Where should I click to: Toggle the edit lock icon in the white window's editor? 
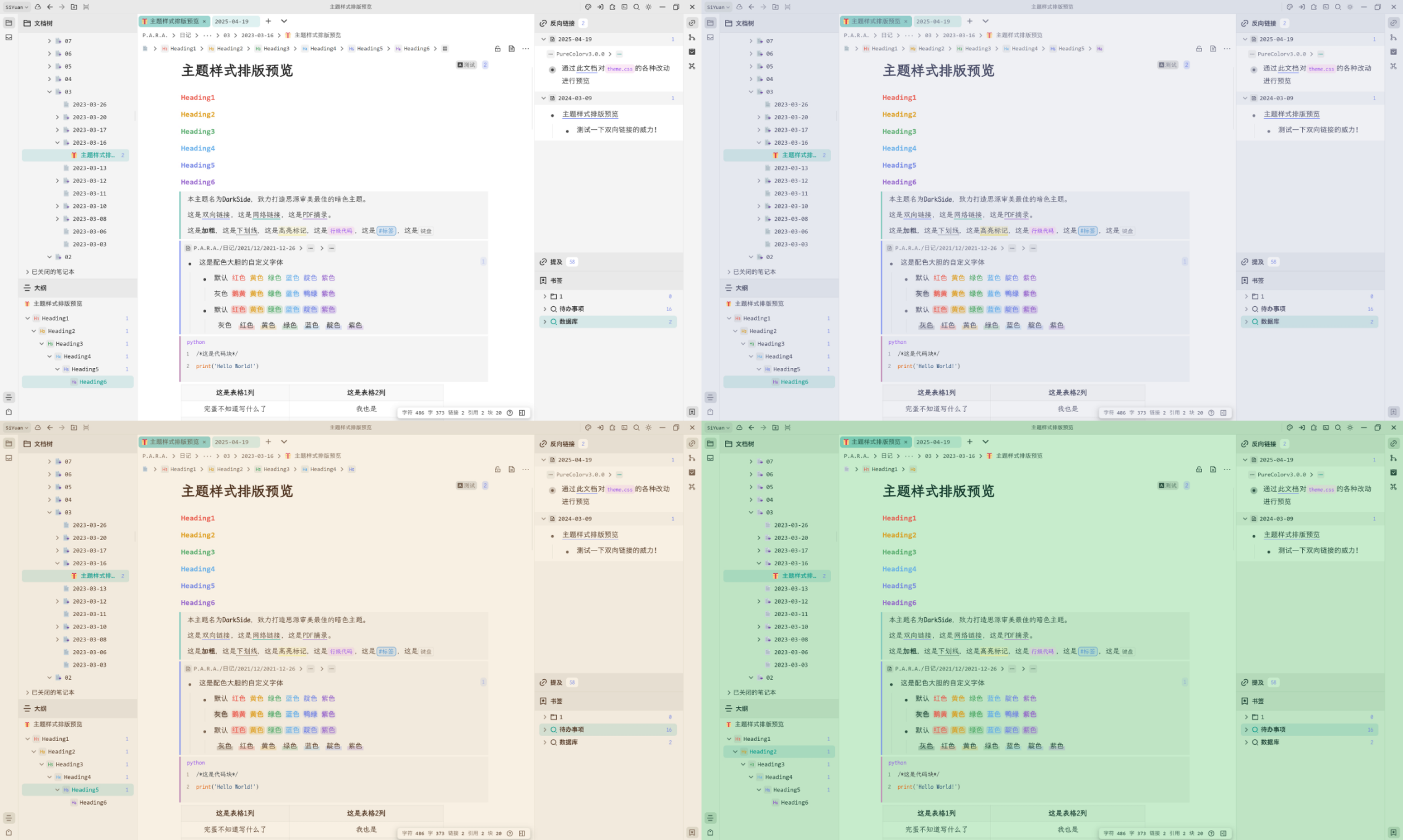(x=497, y=48)
